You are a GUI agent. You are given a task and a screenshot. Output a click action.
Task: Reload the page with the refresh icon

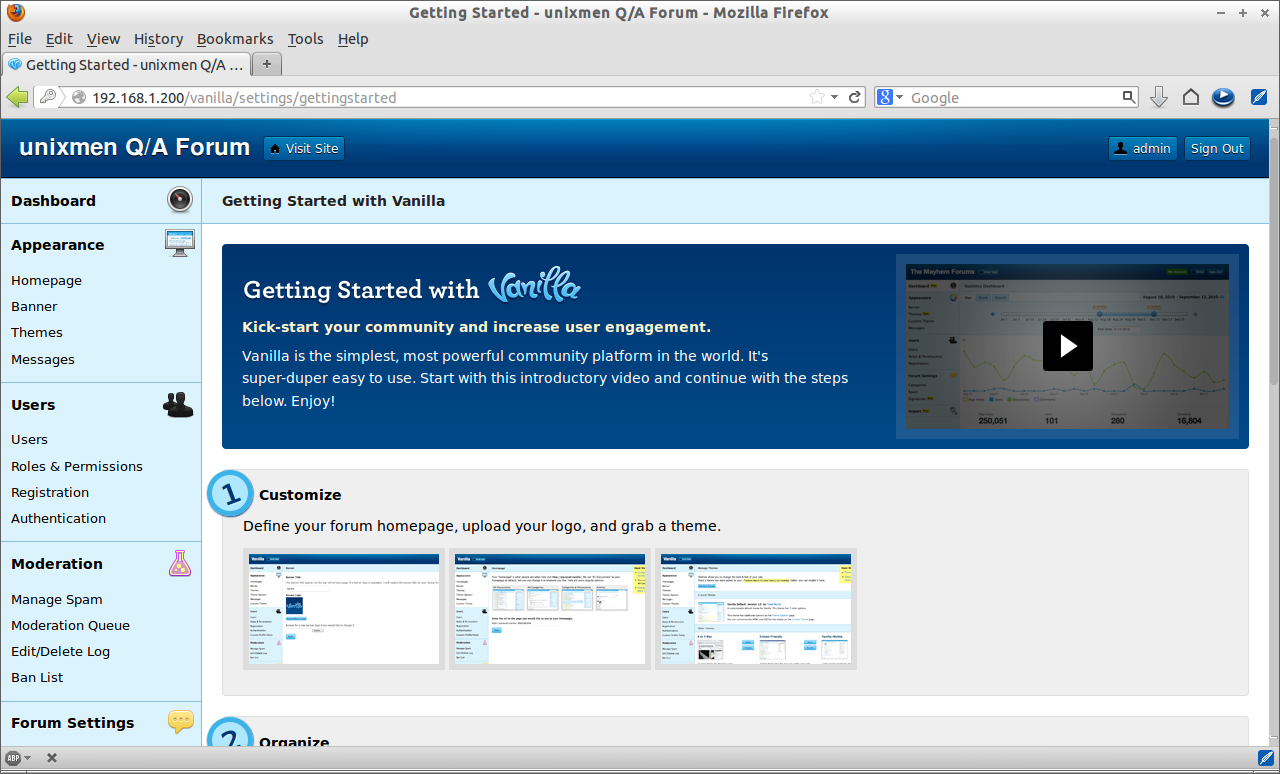point(855,97)
